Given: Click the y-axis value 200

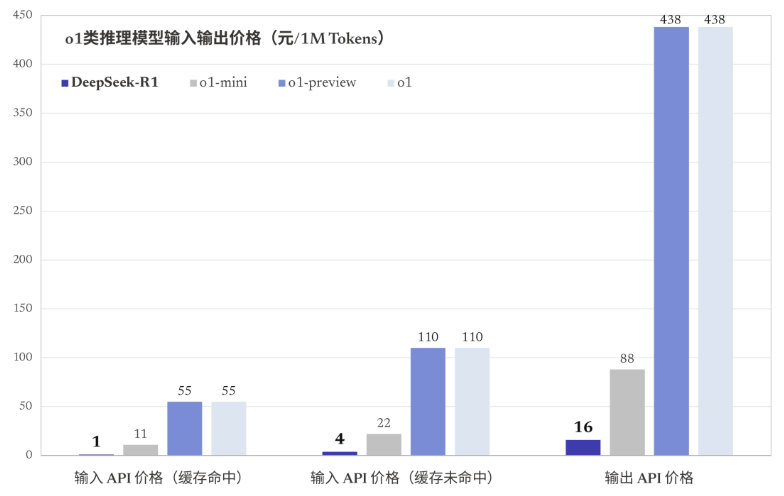Looking at the screenshot, I should click(x=22, y=259).
